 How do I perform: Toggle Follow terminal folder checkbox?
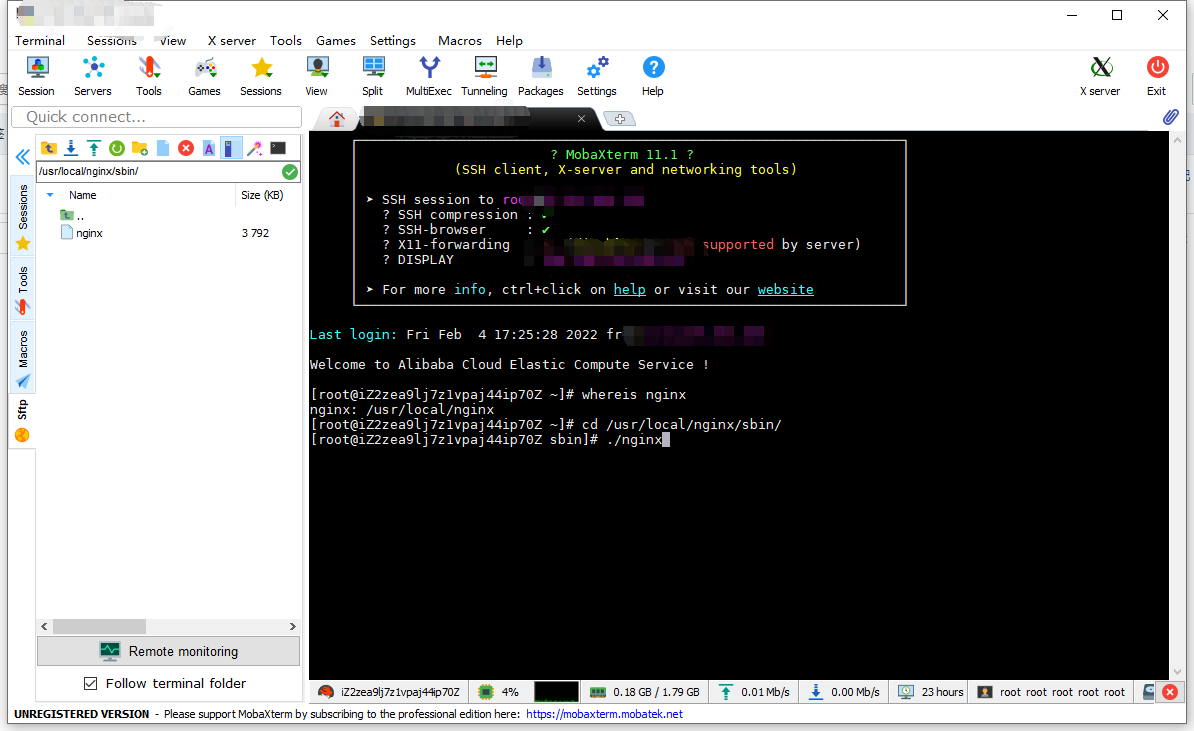coord(91,684)
